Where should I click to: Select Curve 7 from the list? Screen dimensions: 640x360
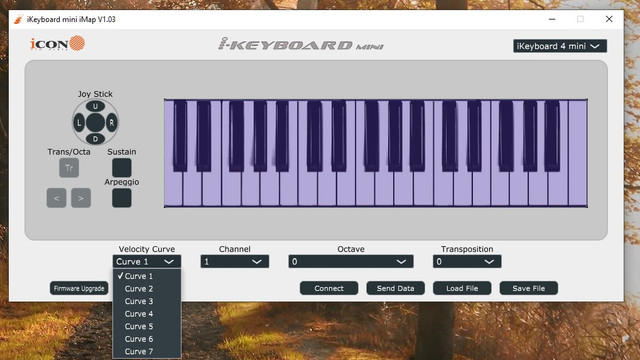tap(147, 351)
